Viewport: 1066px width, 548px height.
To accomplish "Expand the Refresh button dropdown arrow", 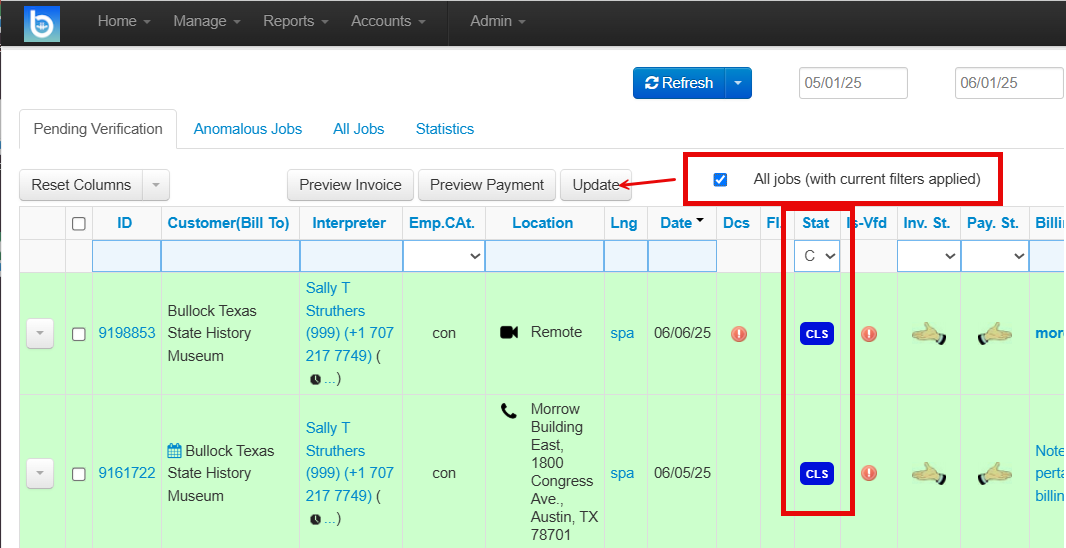I will pos(738,83).
